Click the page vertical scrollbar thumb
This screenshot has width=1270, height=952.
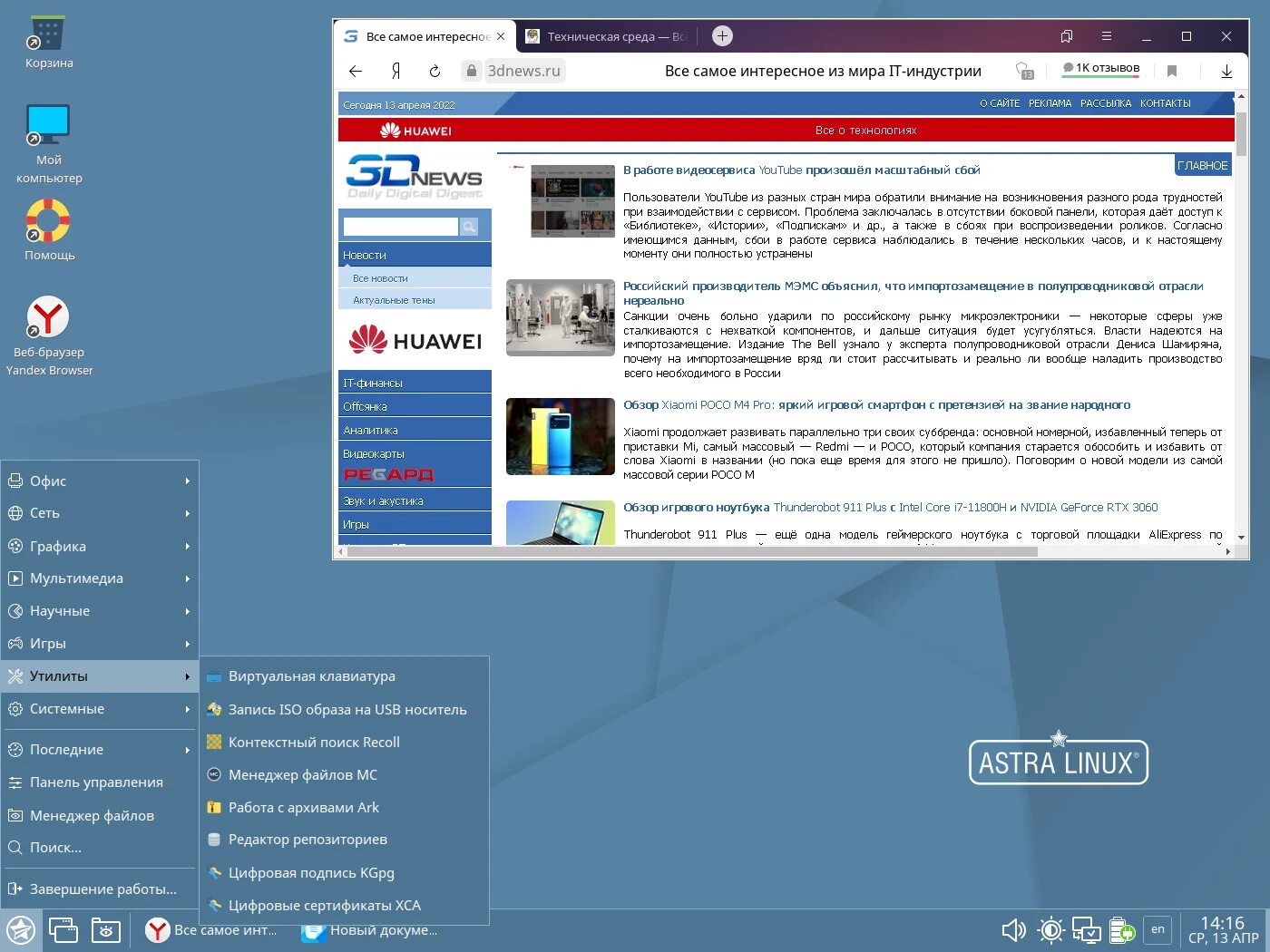pos(1241,134)
